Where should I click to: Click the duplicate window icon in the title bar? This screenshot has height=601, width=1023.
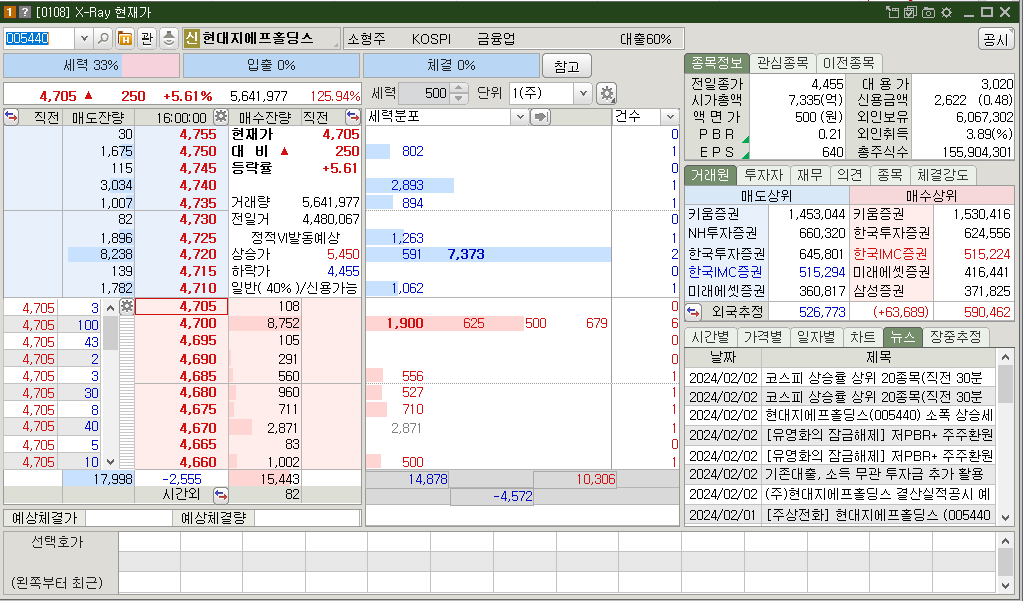click(909, 12)
